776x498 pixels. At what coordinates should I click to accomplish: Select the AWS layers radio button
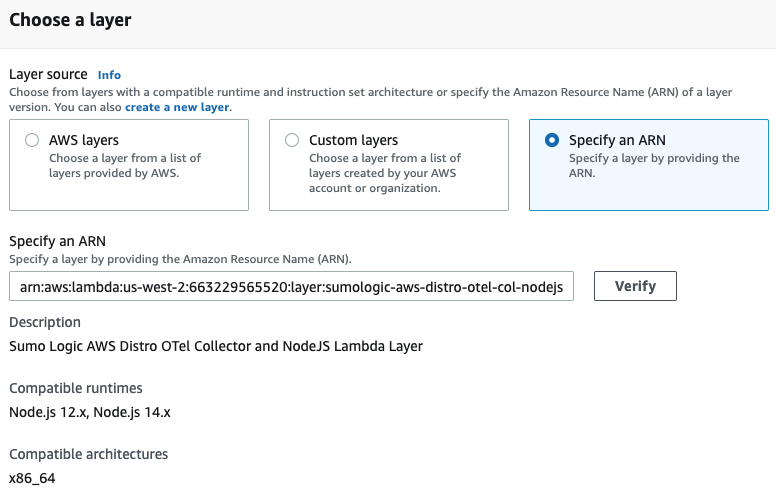pyautogui.click(x=32, y=141)
